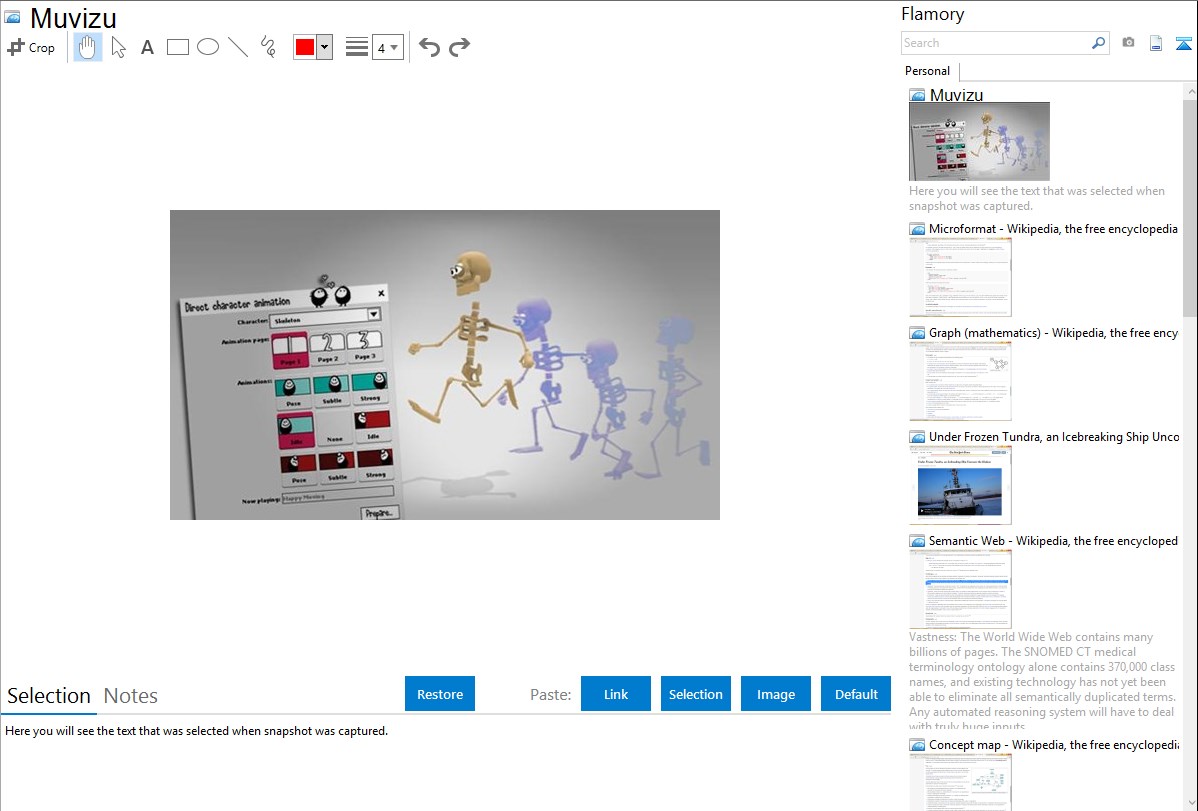Open the color picker dropdown arrow
1198x811 pixels.
click(324, 47)
